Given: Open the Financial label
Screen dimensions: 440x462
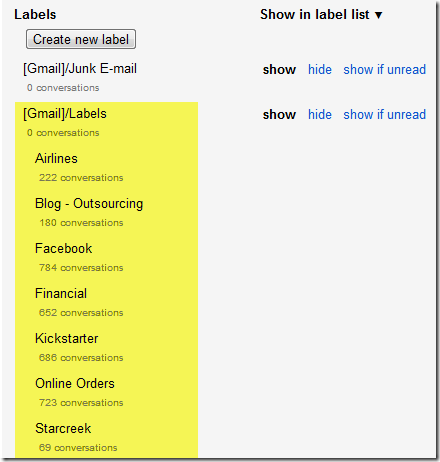Looking at the screenshot, I should pos(61,293).
